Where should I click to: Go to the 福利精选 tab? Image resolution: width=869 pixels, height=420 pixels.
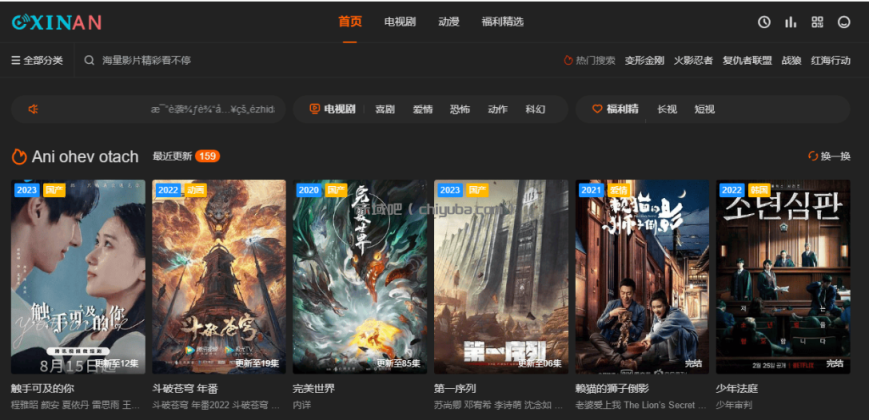(503, 22)
